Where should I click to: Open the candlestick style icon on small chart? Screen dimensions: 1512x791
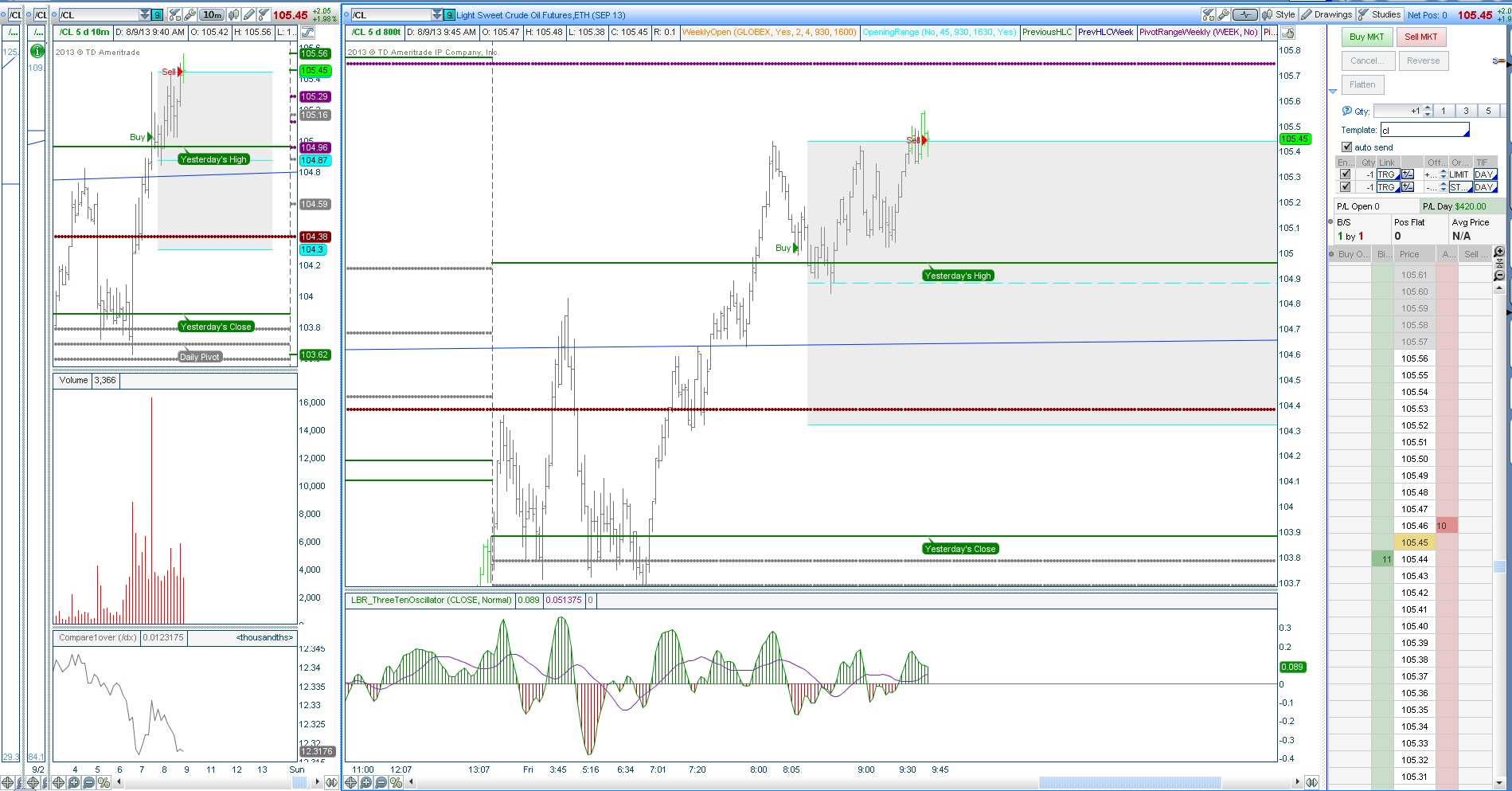(x=234, y=15)
